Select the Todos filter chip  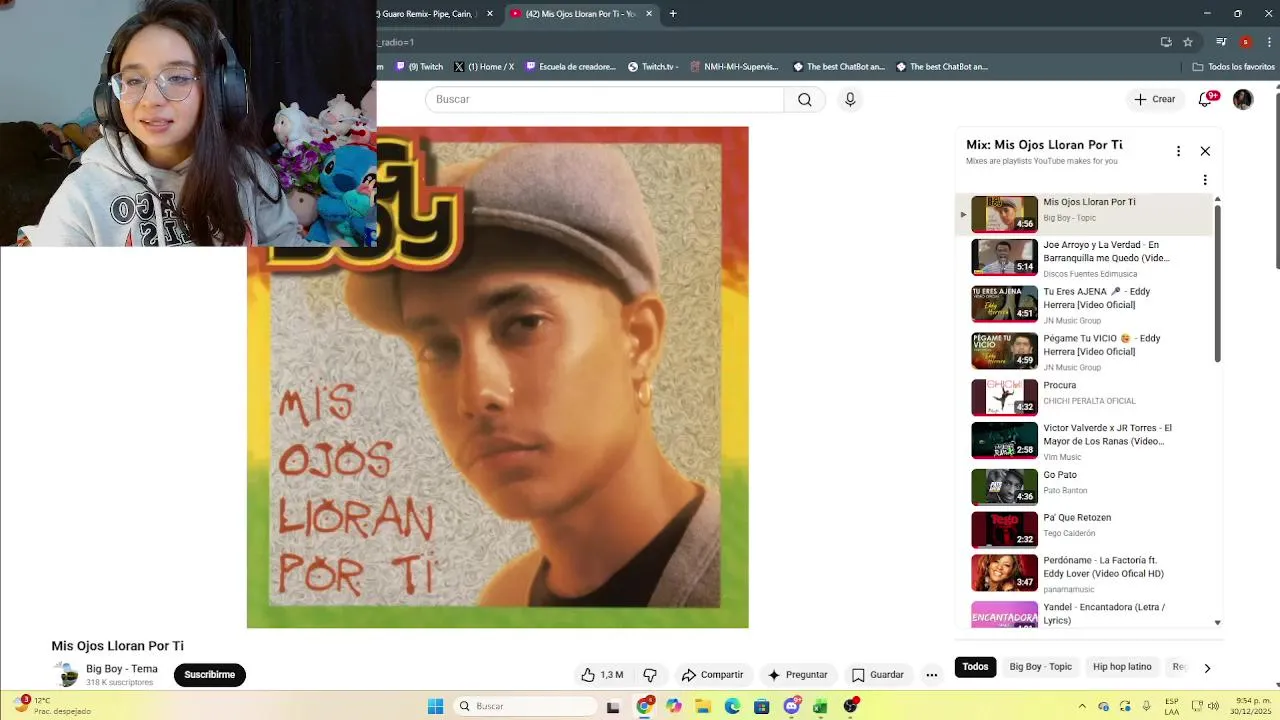tap(975, 667)
